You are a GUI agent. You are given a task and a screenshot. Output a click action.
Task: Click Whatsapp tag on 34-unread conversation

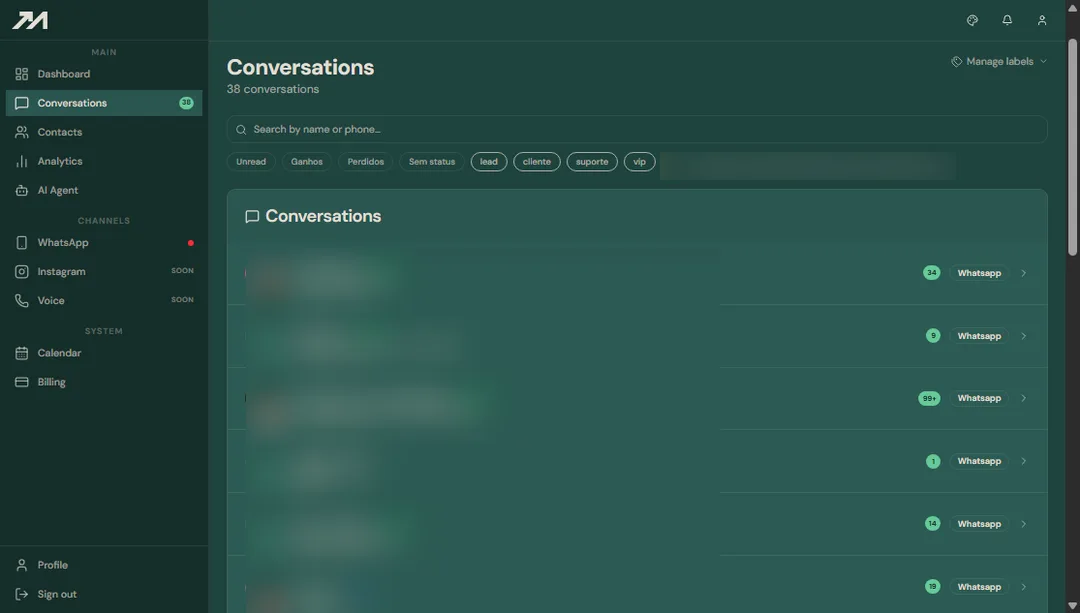click(979, 273)
